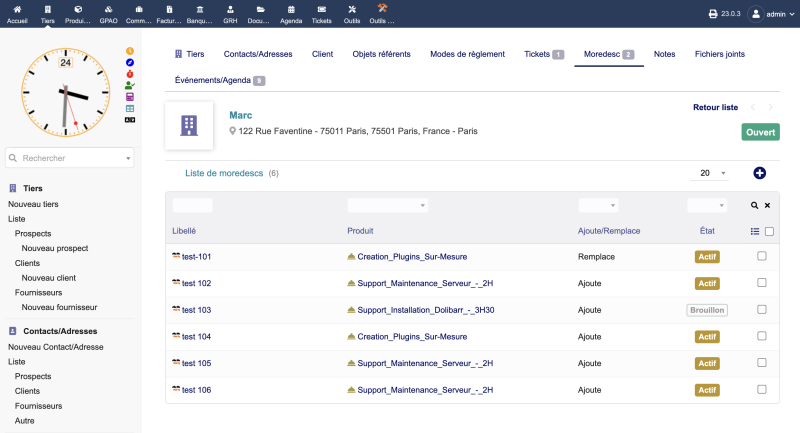Click Nouveau Contact/Adresse in the sidebar
800x433 pixels.
[x=56, y=347]
